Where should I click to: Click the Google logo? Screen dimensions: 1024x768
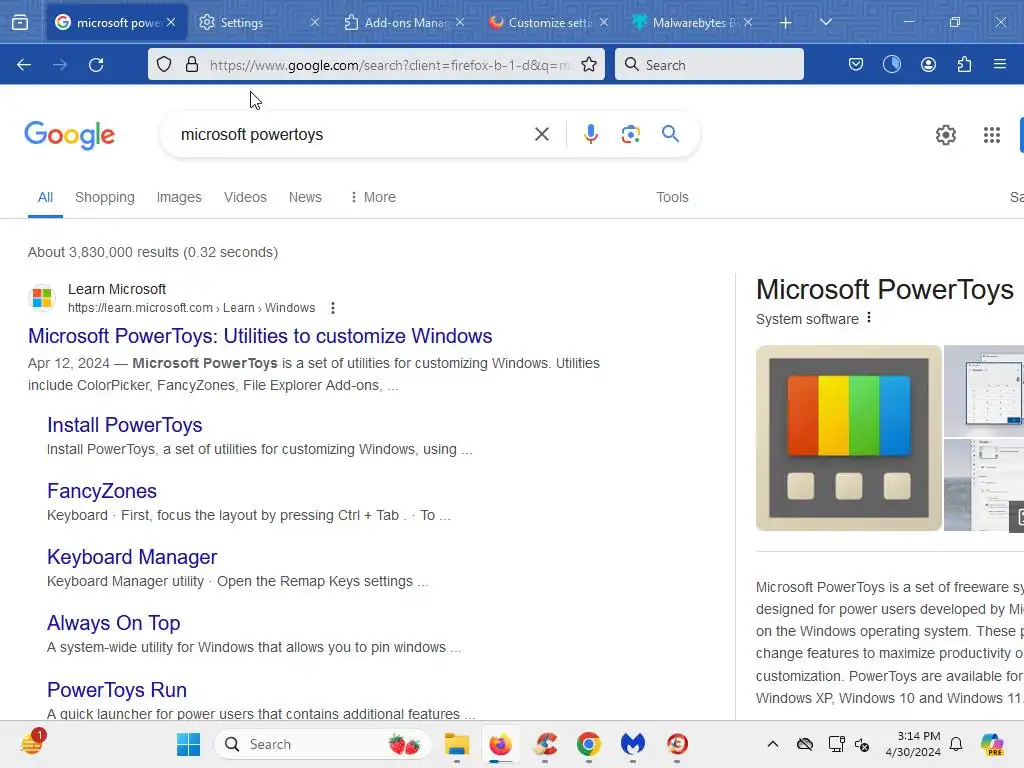[69, 135]
